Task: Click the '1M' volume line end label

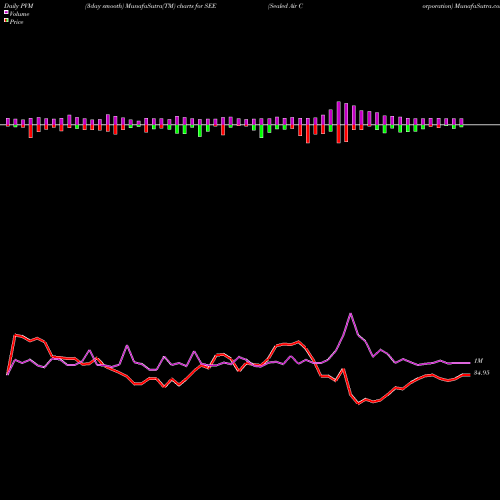Action: click(478, 361)
